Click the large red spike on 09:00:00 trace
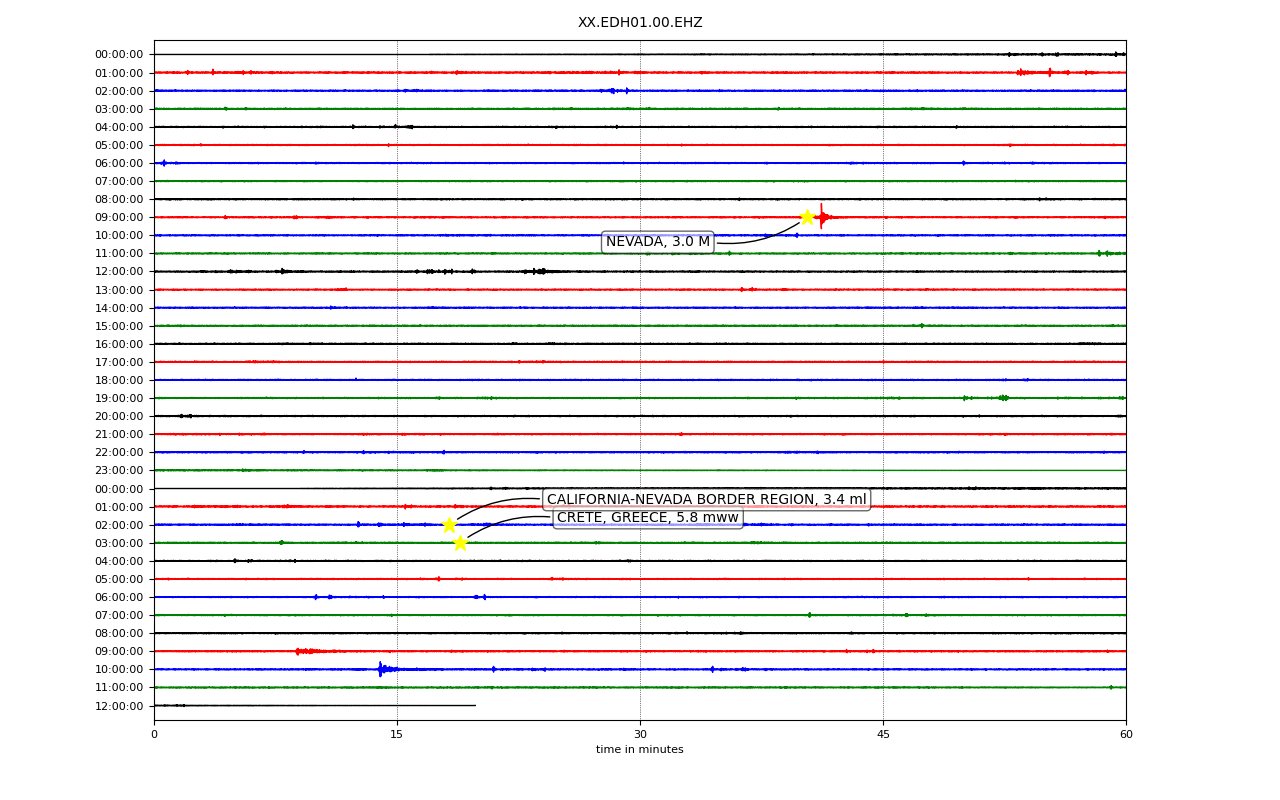Image resolution: width=1280 pixels, height=800 pixels. 821,217
